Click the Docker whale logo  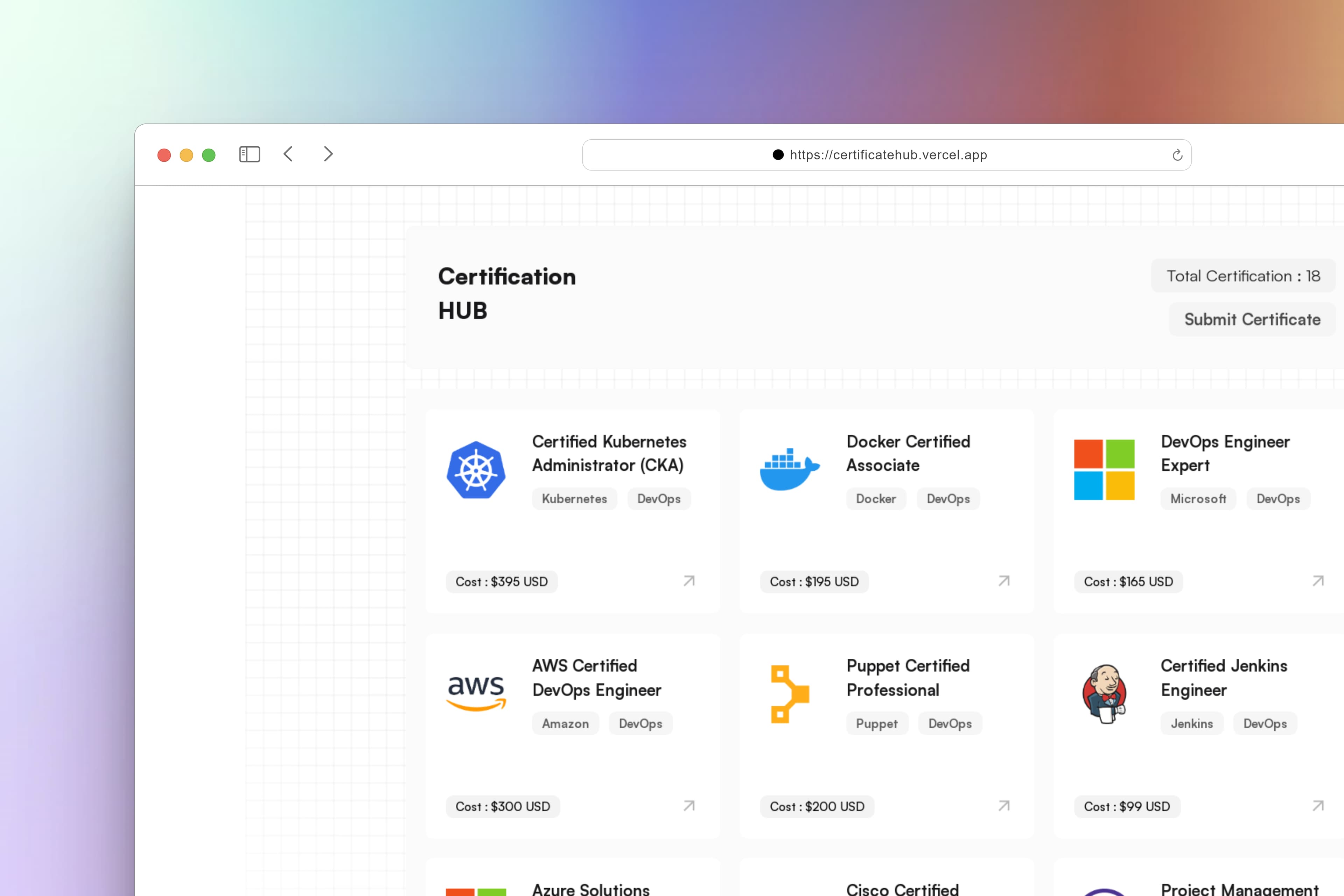tap(790, 470)
